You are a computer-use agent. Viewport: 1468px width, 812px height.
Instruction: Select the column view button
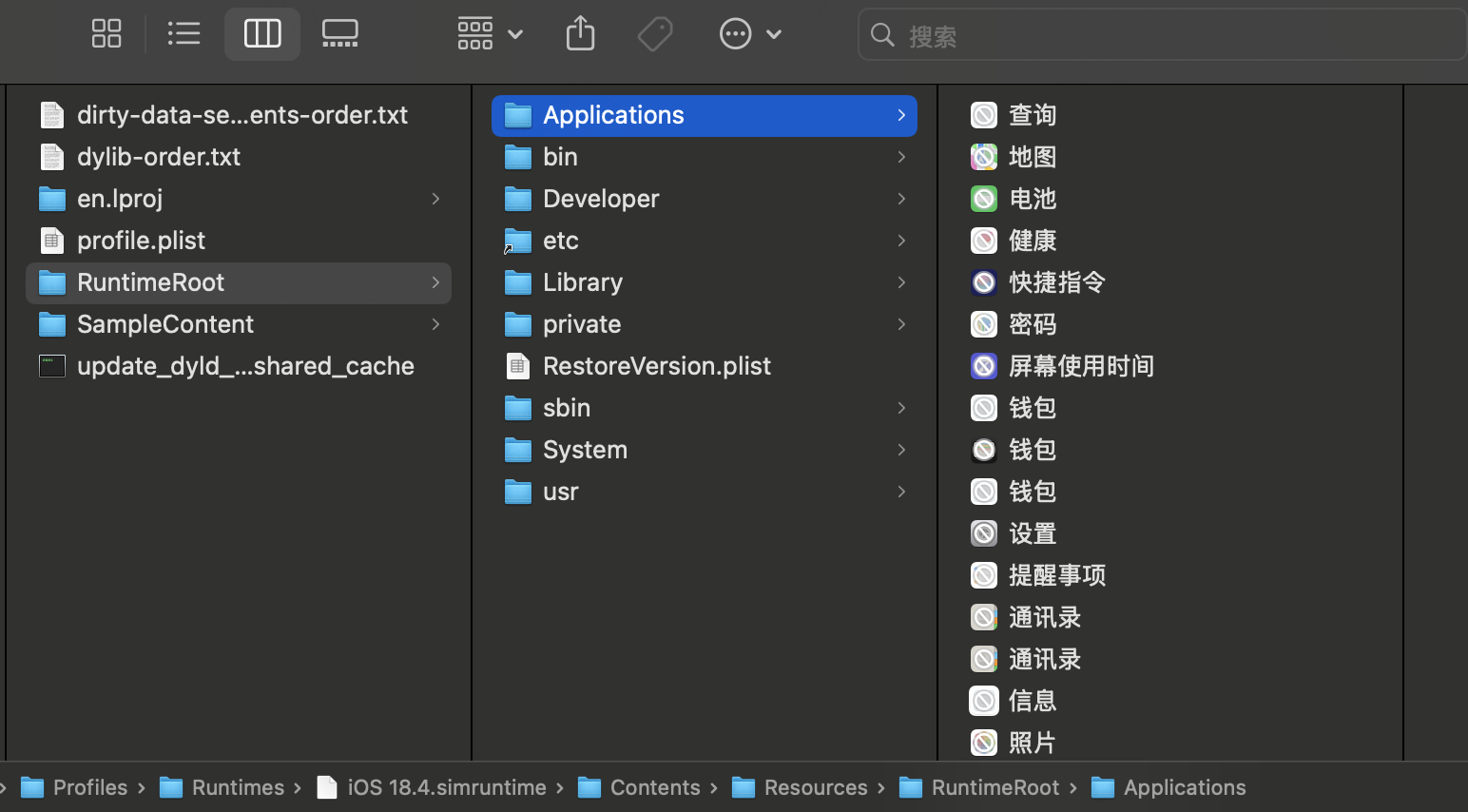[262, 34]
